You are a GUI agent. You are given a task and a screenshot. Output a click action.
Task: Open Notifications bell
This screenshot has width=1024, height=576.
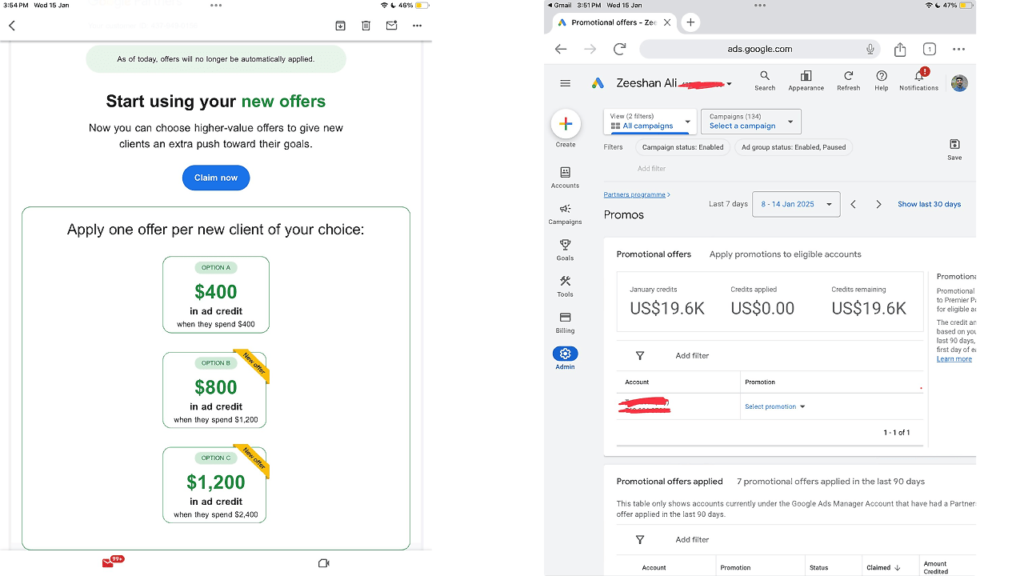pos(919,80)
